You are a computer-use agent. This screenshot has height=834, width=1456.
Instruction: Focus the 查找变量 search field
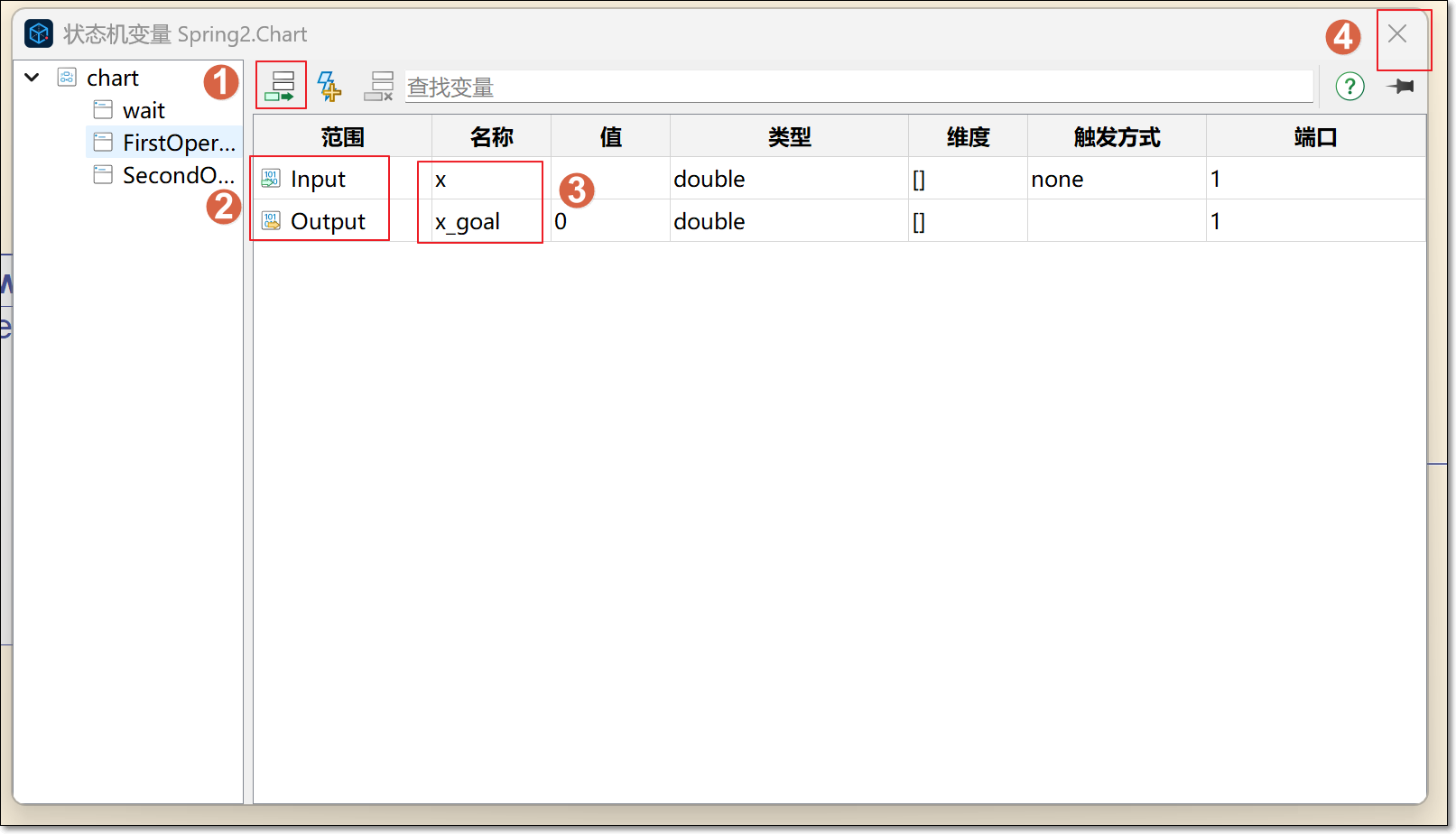pyautogui.click(x=858, y=87)
